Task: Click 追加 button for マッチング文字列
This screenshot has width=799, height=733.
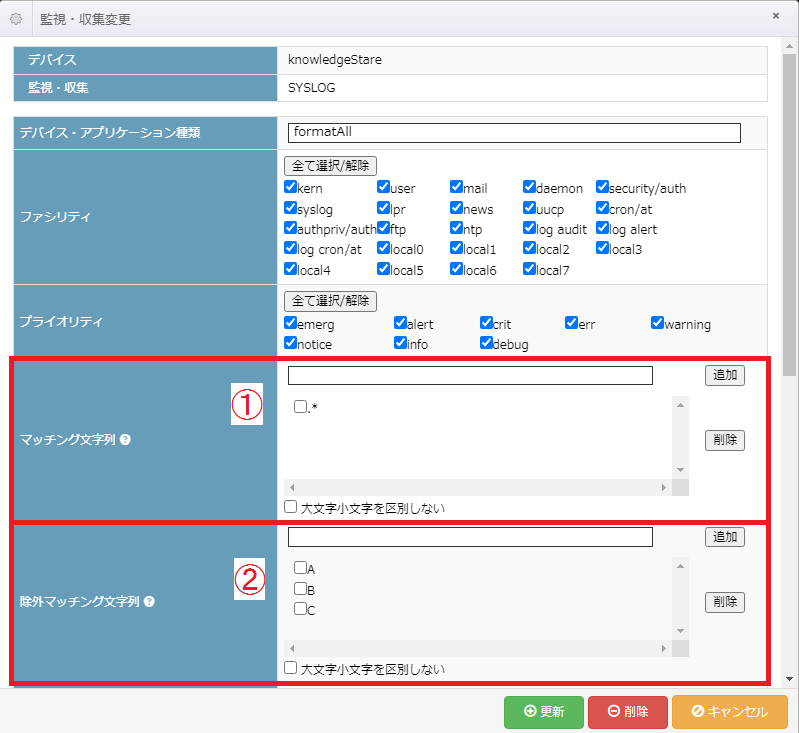Action: pos(725,375)
